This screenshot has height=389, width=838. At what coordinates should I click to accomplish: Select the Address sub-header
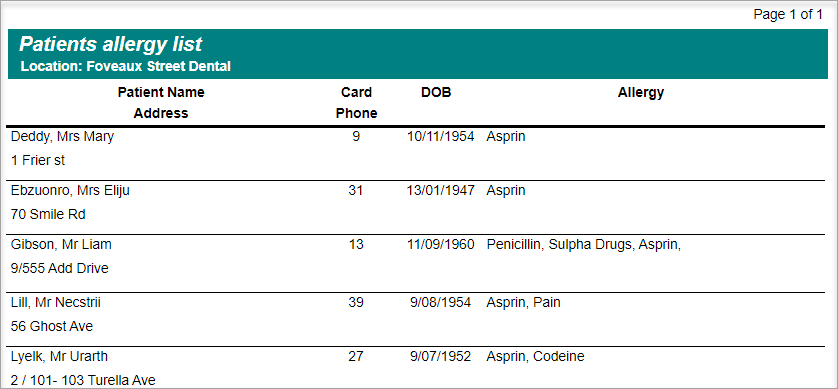tap(161, 113)
